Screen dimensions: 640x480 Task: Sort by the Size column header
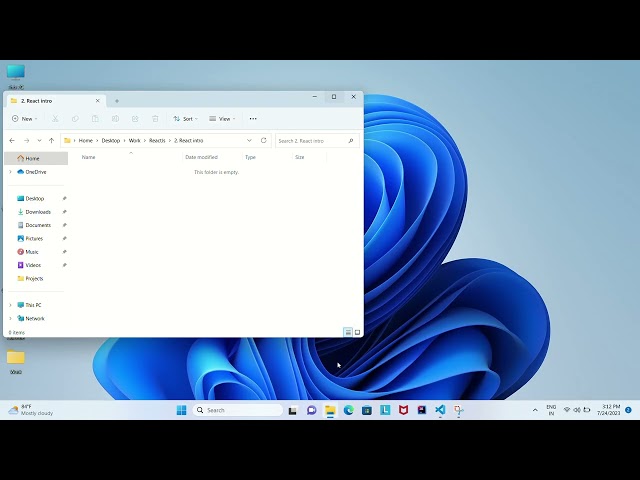click(x=300, y=157)
